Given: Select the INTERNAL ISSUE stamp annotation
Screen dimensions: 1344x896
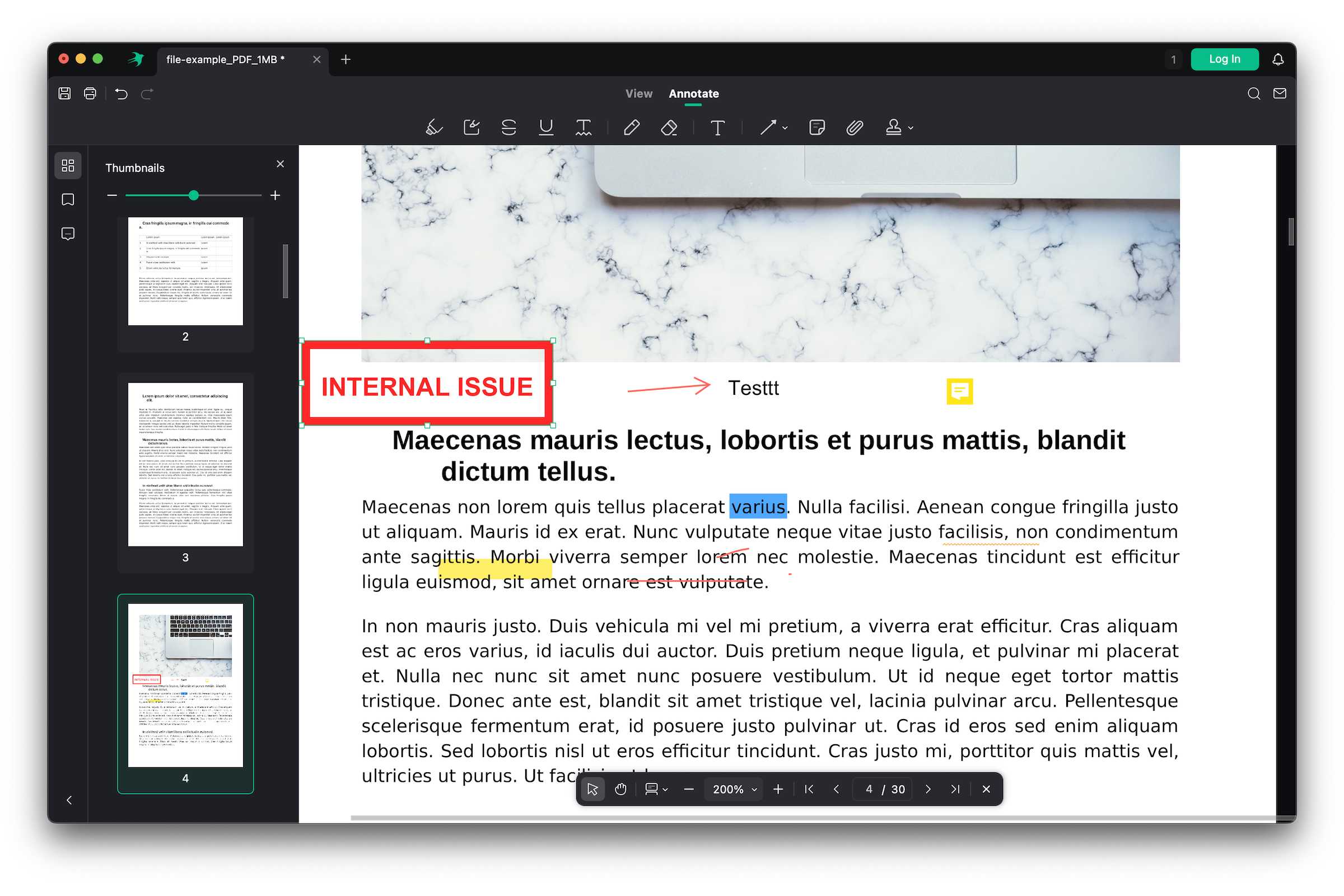Looking at the screenshot, I should (427, 383).
